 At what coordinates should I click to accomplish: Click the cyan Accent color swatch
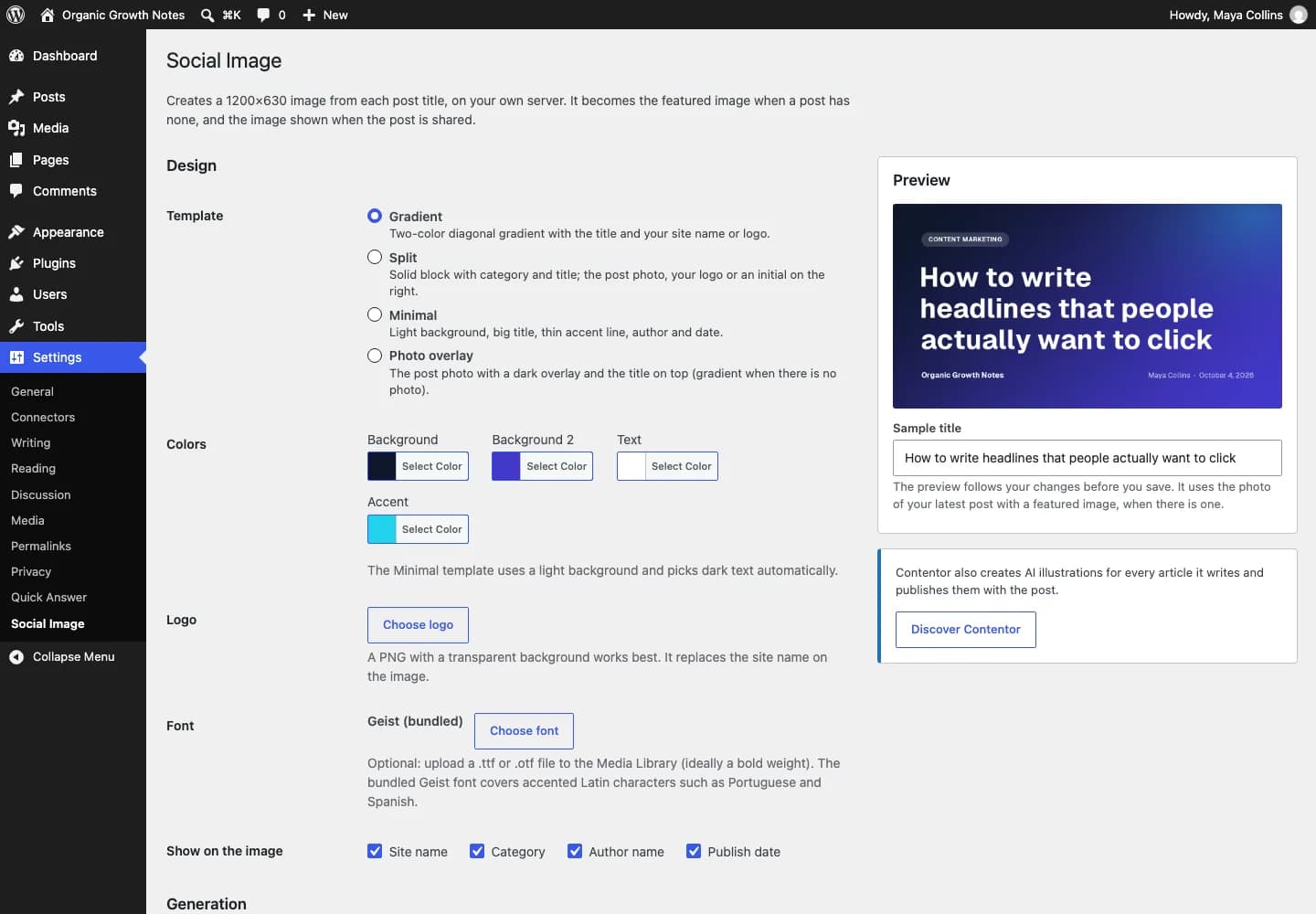[382, 529]
